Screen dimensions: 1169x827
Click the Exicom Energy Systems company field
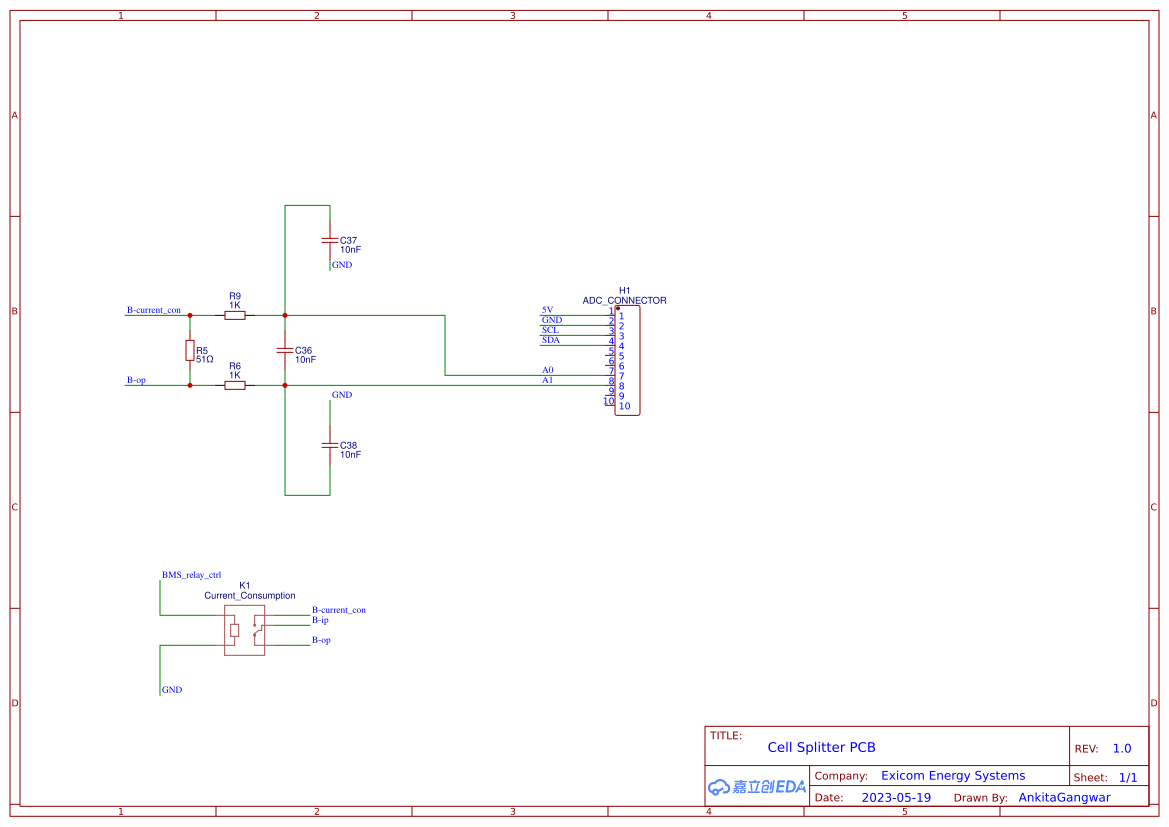[x=953, y=775]
